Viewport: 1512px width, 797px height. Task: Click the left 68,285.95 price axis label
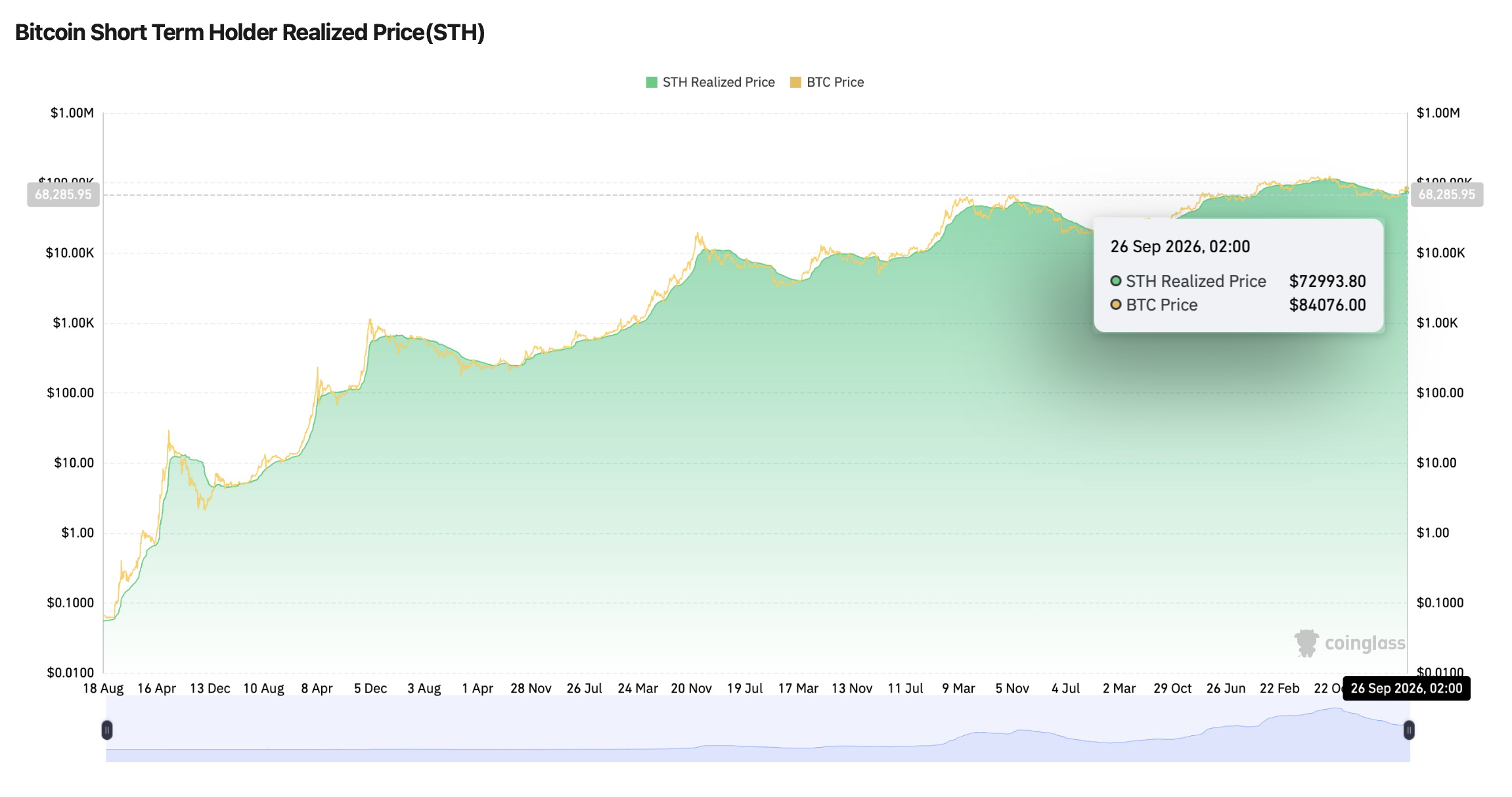tap(63, 194)
